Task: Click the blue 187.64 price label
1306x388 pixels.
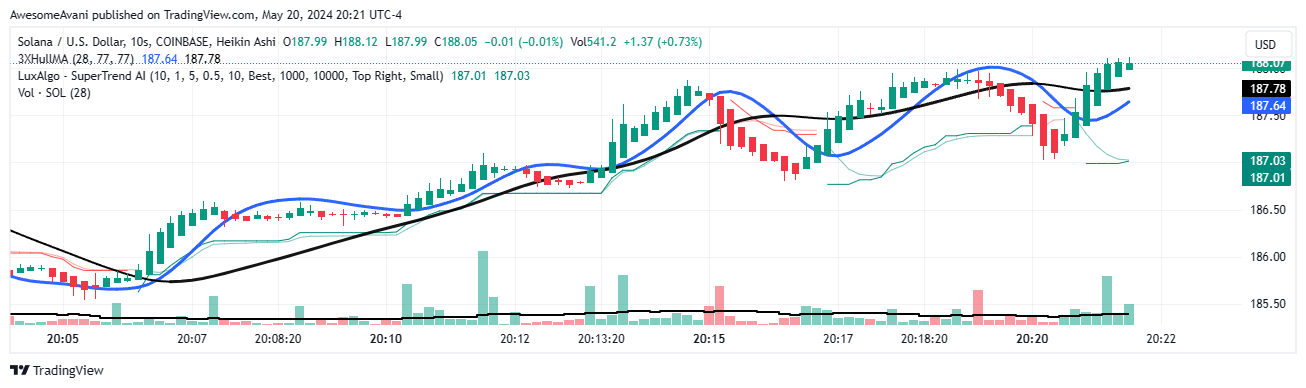Action: click(x=1267, y=105)
